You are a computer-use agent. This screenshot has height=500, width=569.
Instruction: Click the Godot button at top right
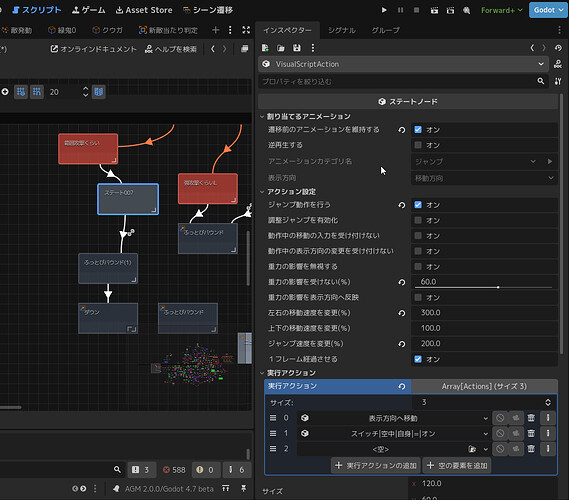pyautogui.click(x=548, y=10)
